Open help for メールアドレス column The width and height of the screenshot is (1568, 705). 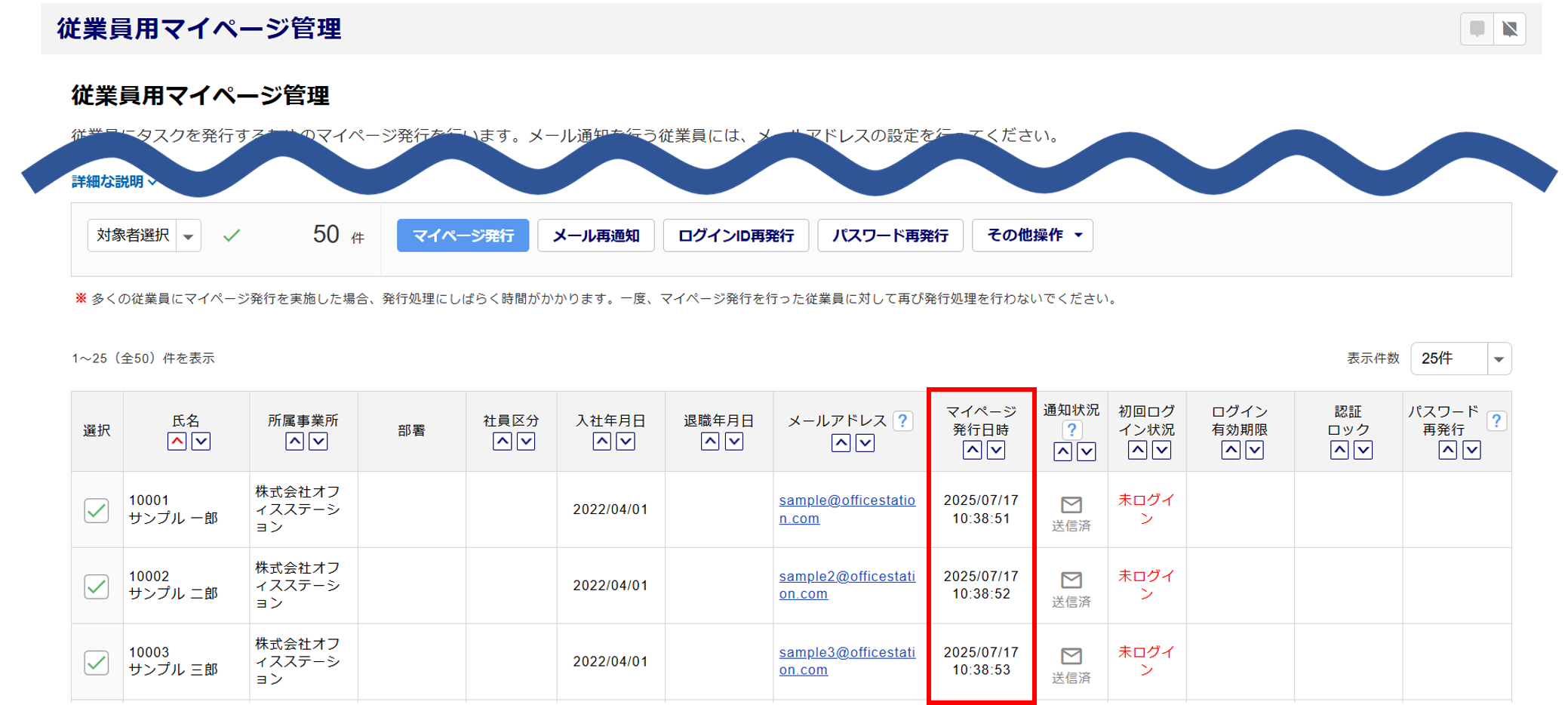(902, 421)
